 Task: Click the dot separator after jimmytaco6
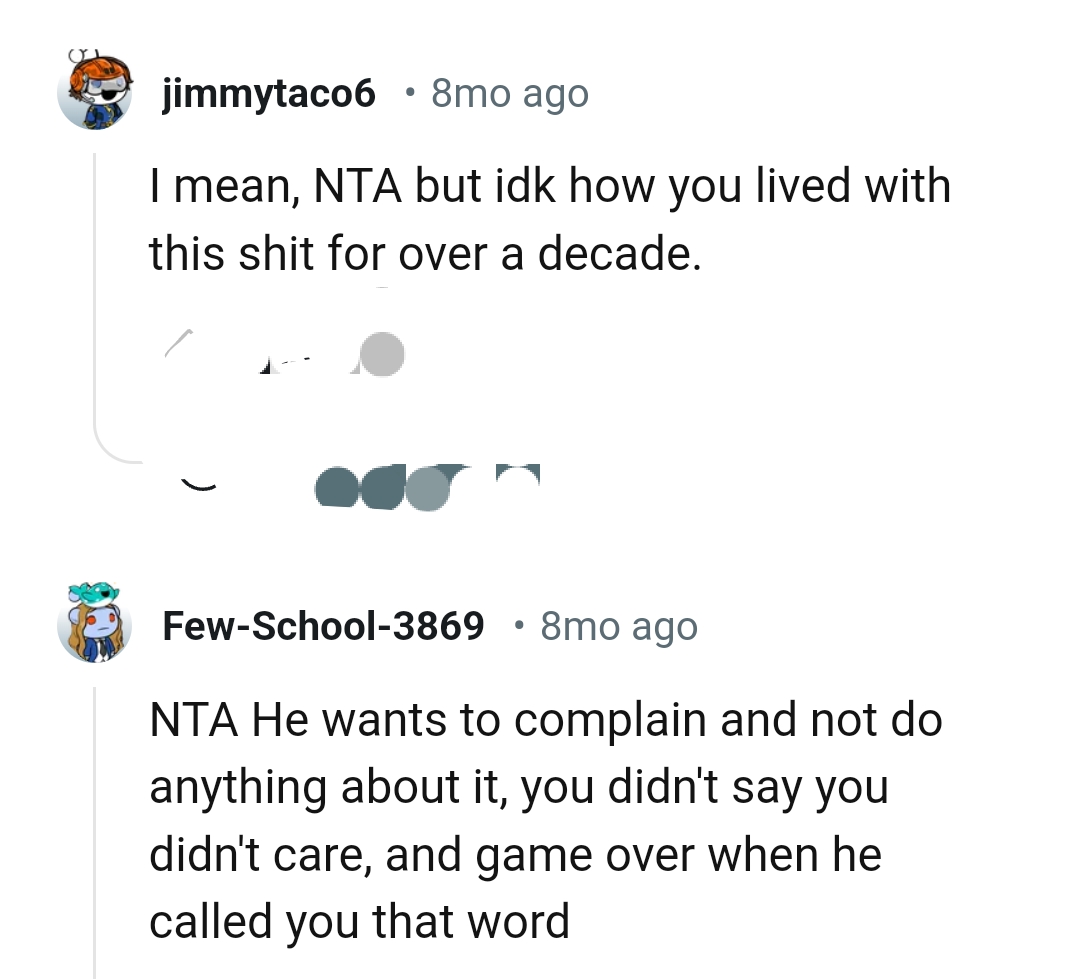pyautogui.click(x=410, y=92)
